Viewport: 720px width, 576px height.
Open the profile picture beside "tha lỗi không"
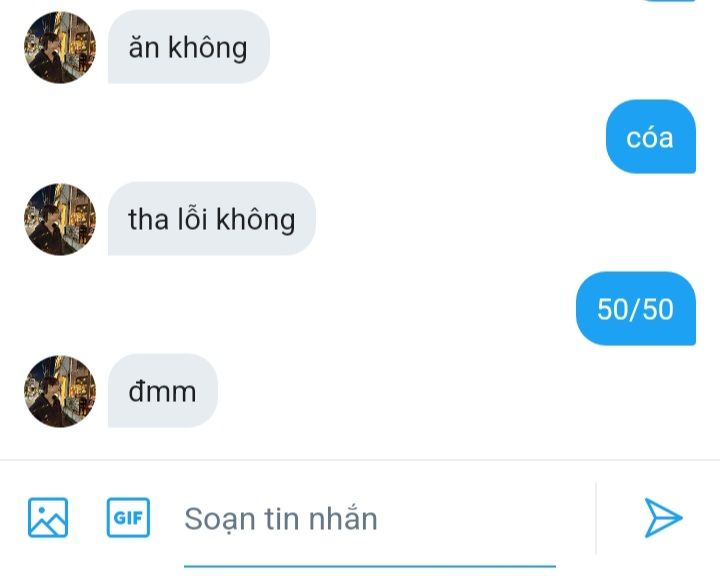click(x=60, y=219)
